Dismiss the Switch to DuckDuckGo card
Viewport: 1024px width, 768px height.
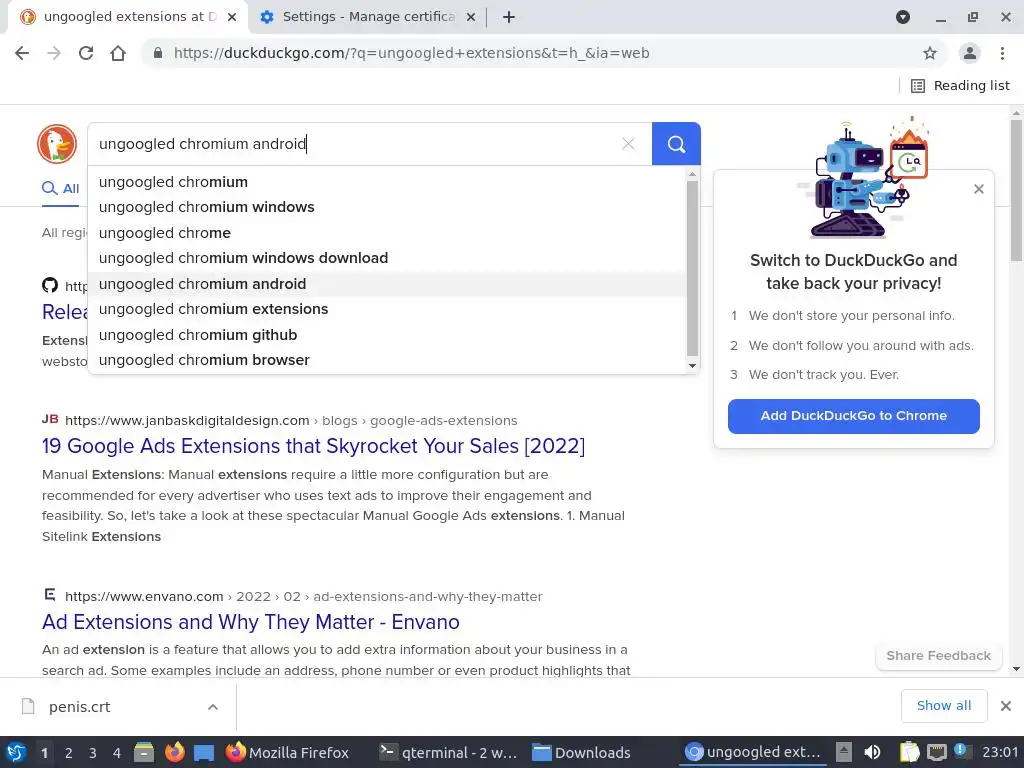click(978, 189)
